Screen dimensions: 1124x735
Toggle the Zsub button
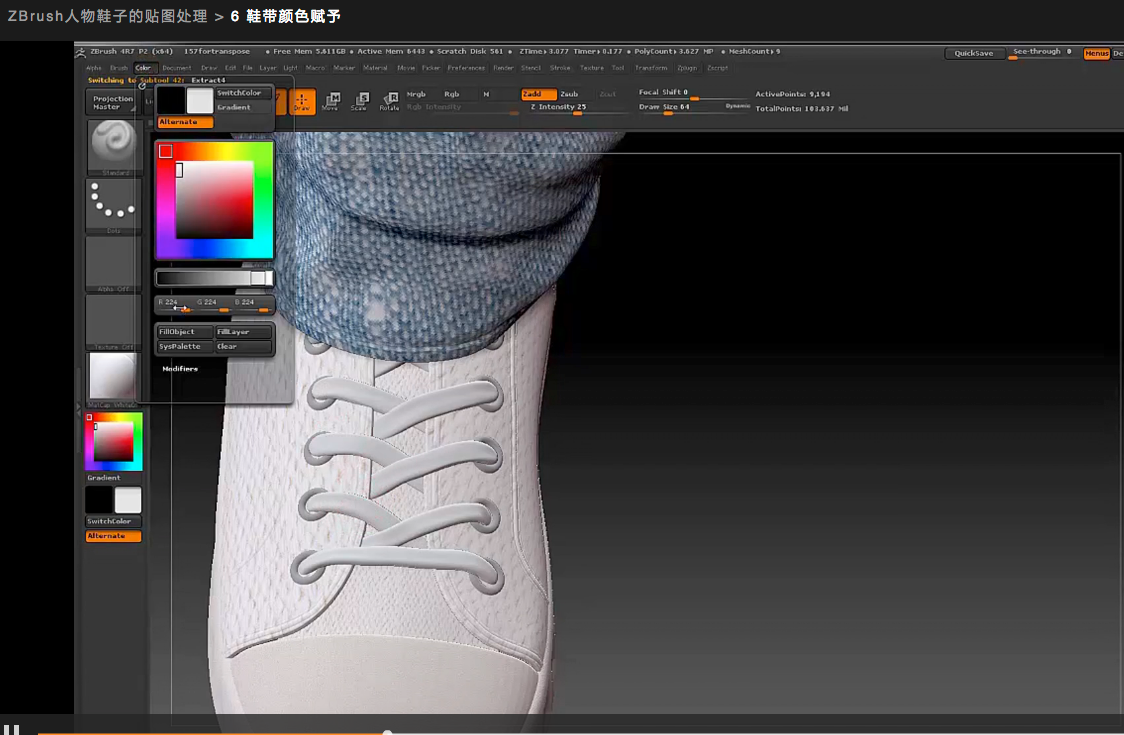click(569, 94)
